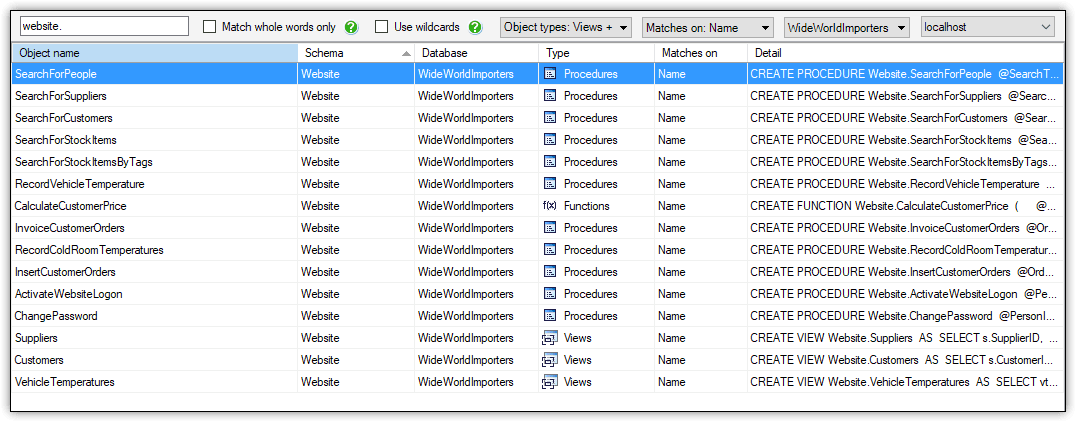The height and width of the screenshot is (422, 1076).
Task: Select the InvoiceCustomerOrders object name
Action: pyautogui.click(x=70, y=228)
